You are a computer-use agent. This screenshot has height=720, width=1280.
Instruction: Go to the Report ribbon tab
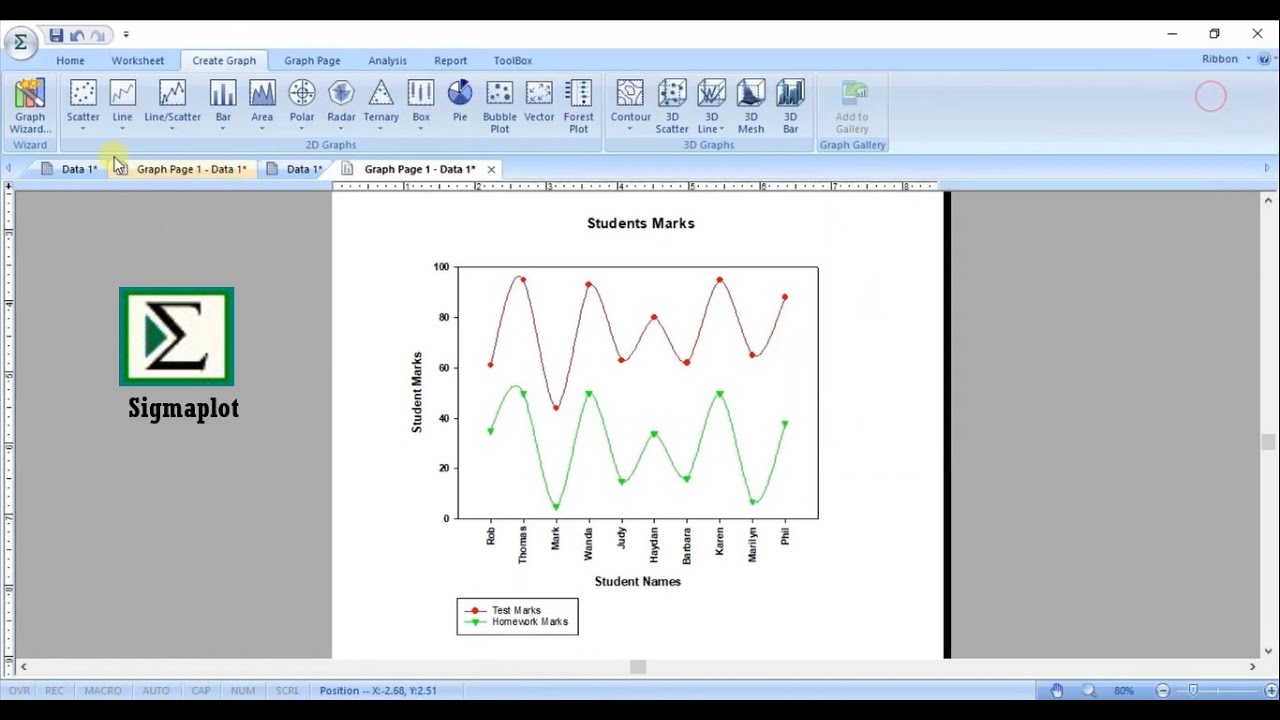[x=450, y=60]
